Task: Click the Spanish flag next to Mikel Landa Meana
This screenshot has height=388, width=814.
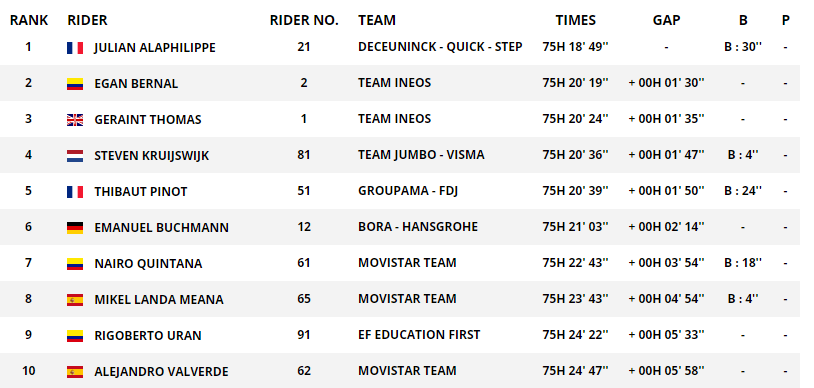Action: (75, 300)
